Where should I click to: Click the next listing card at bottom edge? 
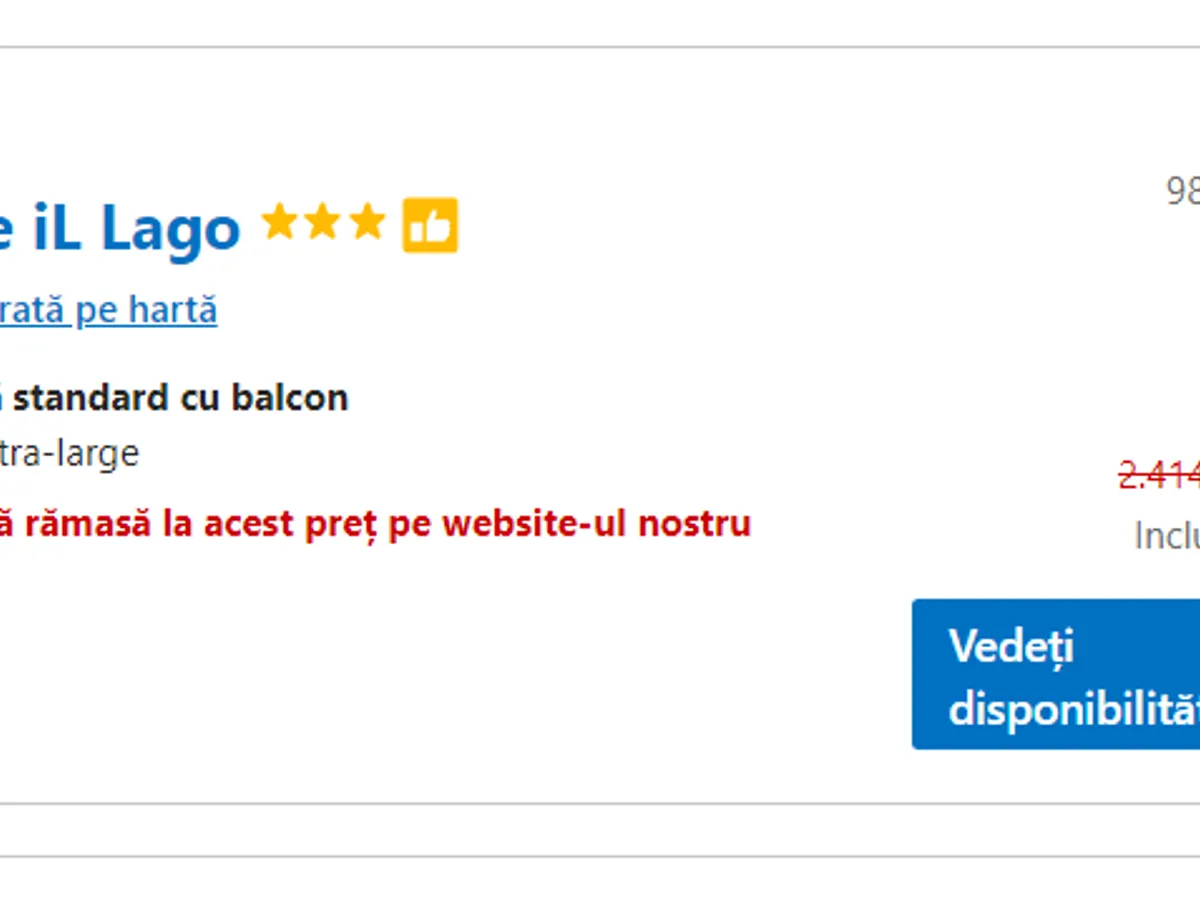click(x=600, y=880)
